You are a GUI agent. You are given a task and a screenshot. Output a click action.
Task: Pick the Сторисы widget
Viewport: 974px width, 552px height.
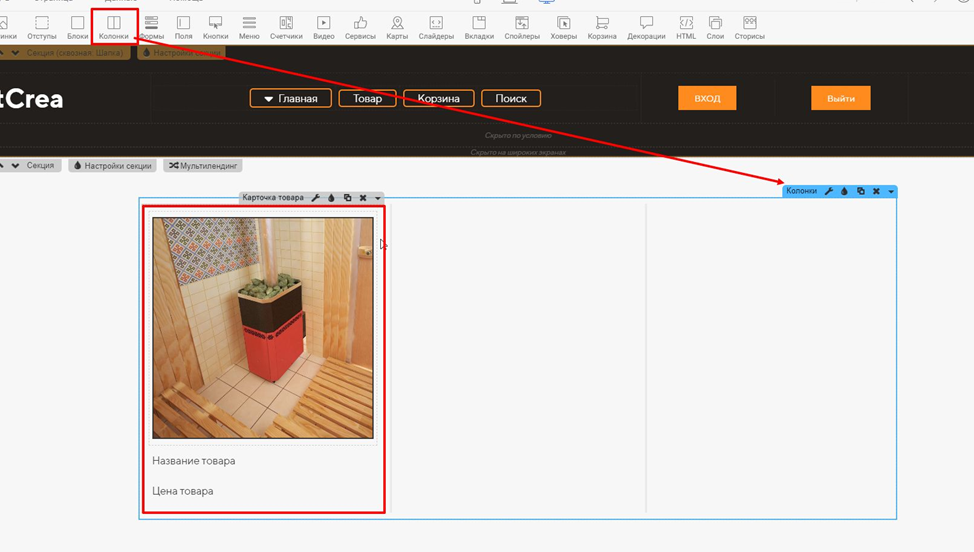point(750,28)
